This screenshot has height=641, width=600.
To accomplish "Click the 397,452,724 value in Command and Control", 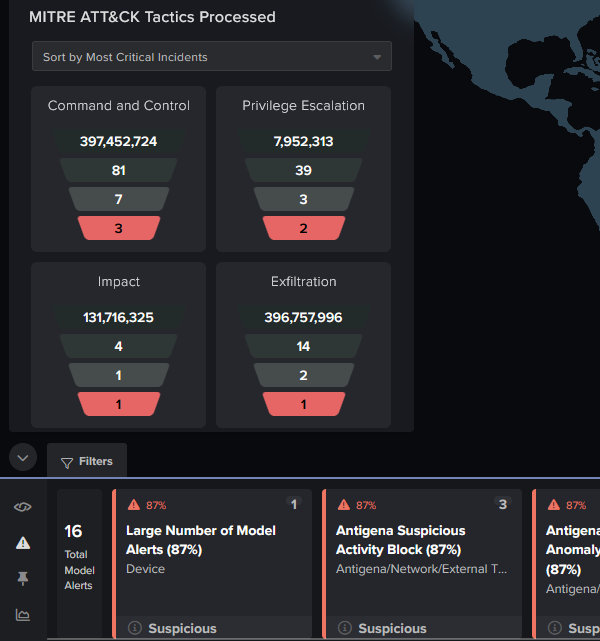I will [119, 141].
